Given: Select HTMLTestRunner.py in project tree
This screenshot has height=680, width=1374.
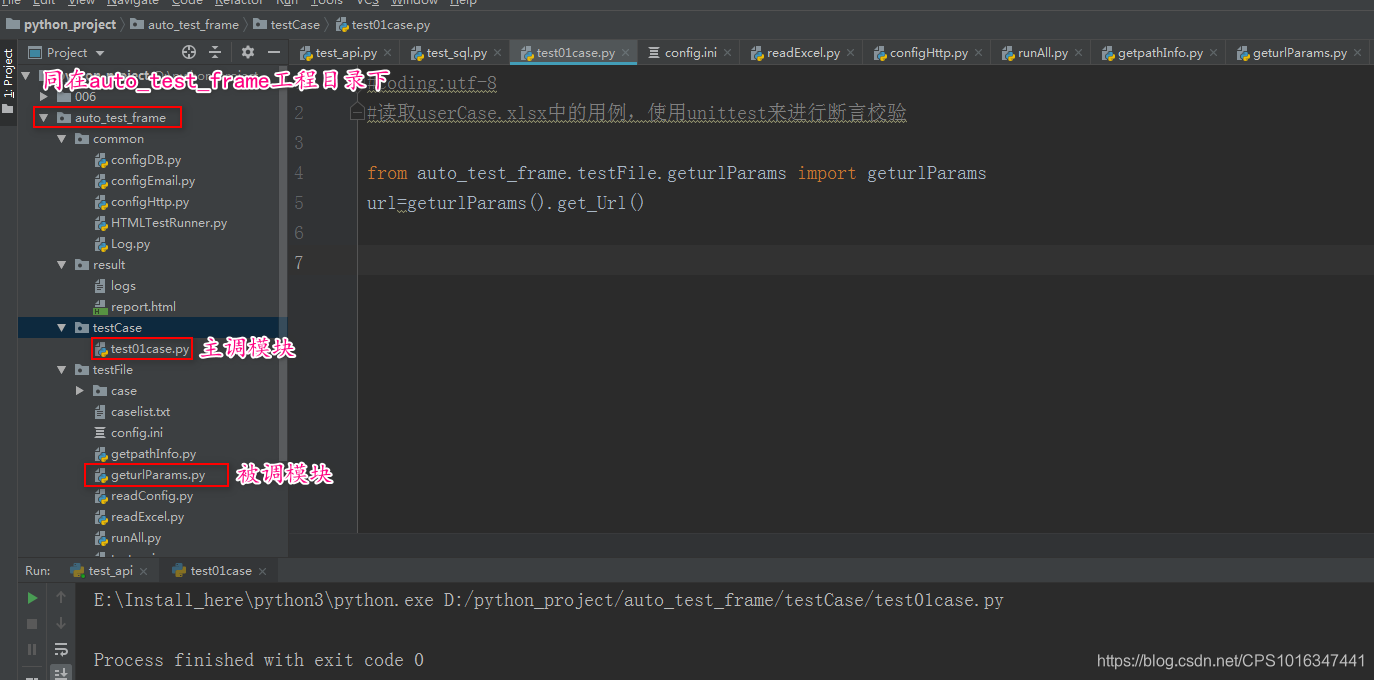Looking at the screenshot, I should click(x=169, y=223).
